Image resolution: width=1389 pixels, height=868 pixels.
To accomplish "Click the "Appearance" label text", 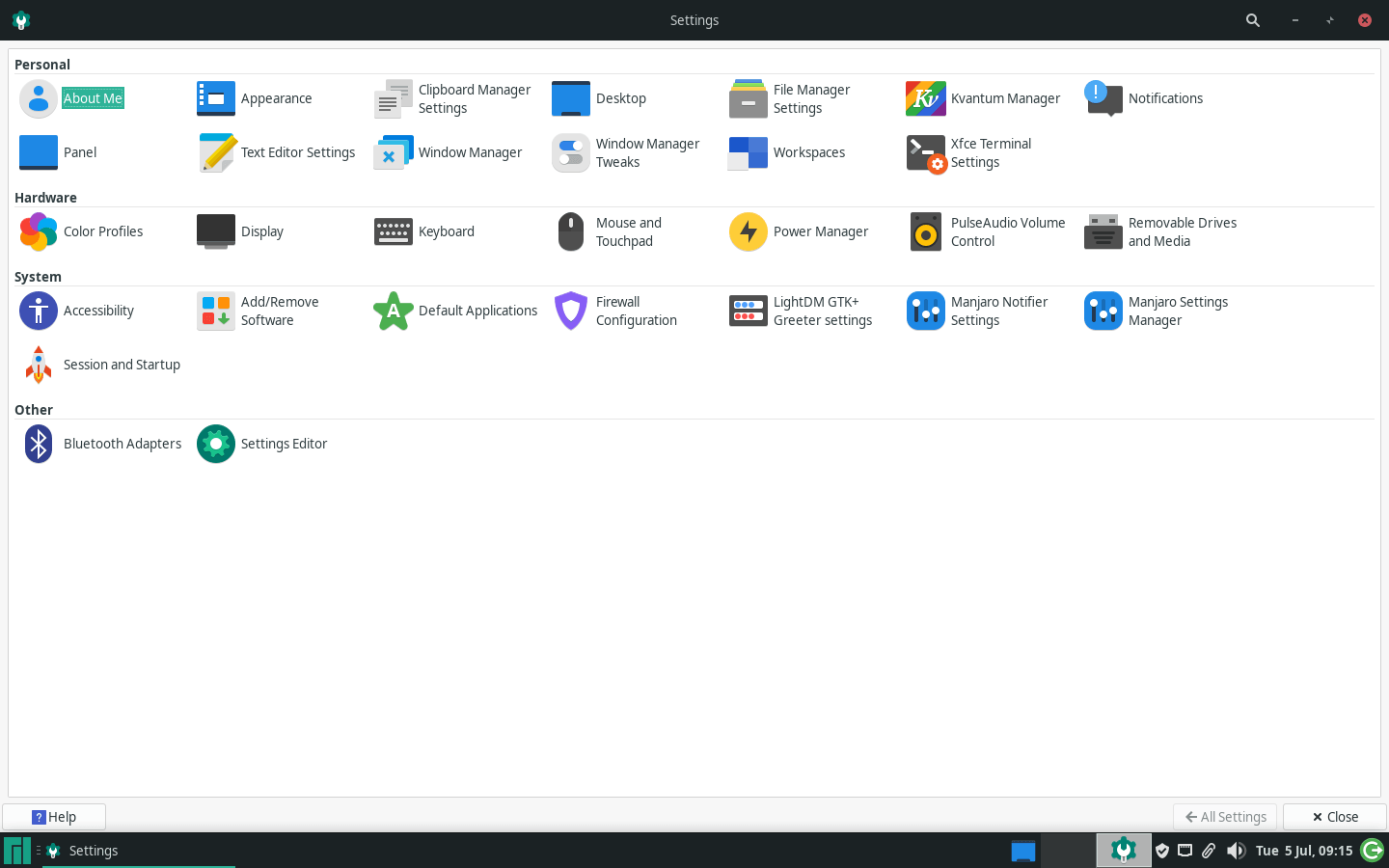I will (x=276, y=98).
